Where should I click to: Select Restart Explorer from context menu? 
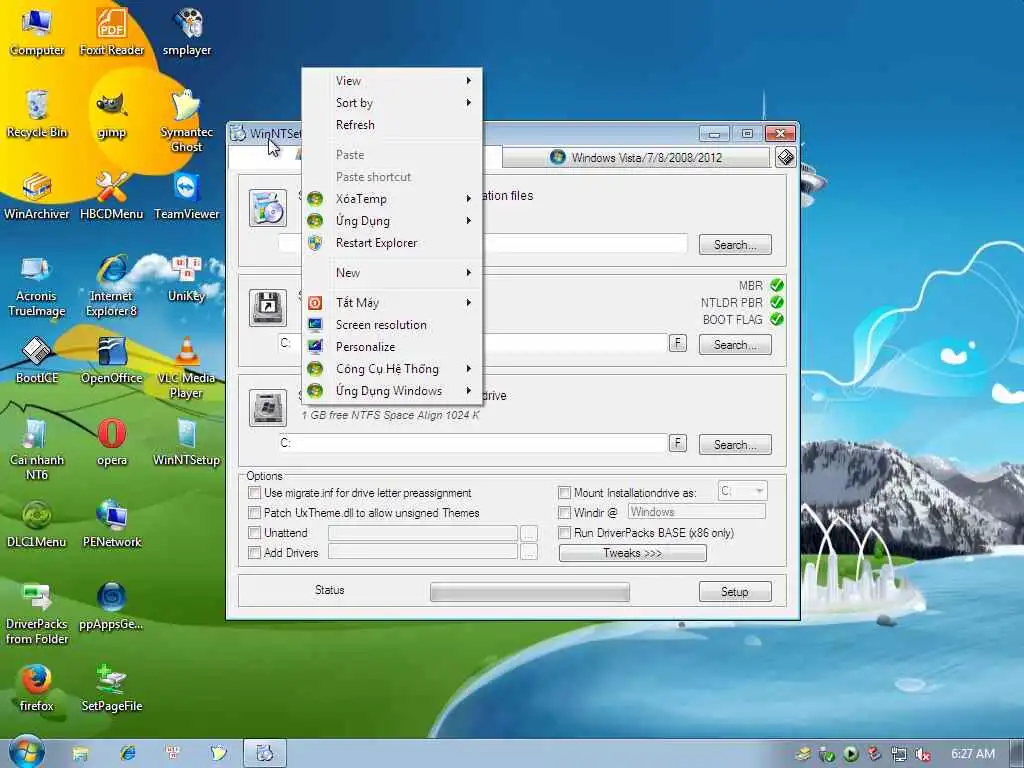click(392, 243)
